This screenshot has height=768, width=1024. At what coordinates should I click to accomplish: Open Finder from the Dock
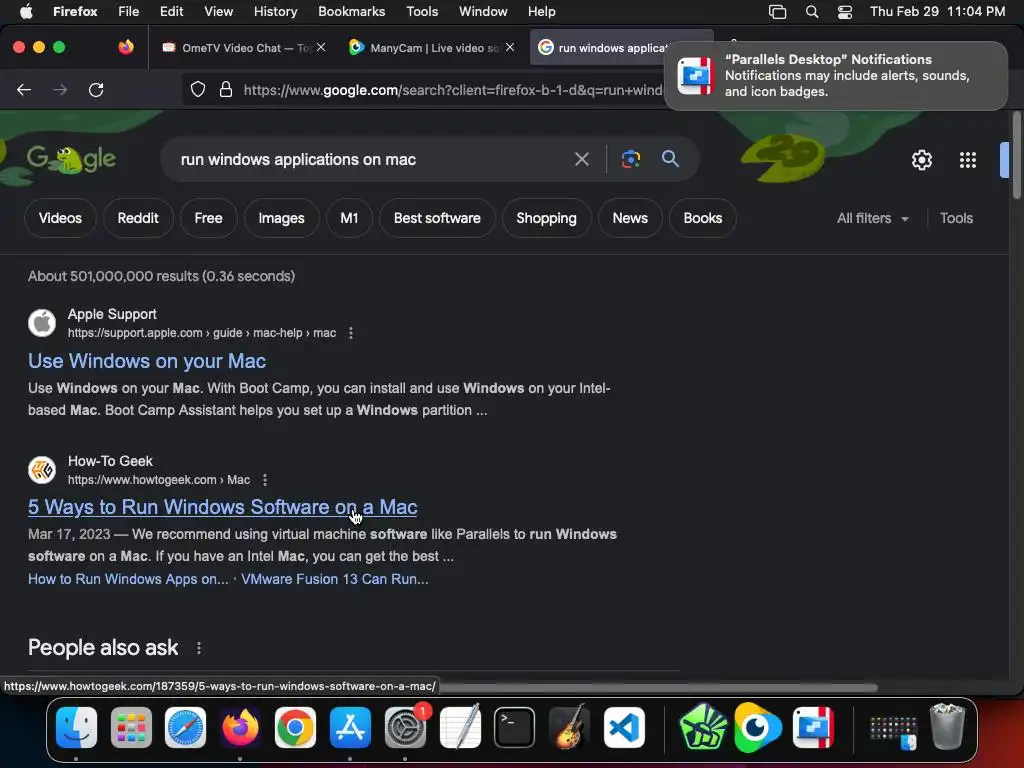tap(76, 728)
